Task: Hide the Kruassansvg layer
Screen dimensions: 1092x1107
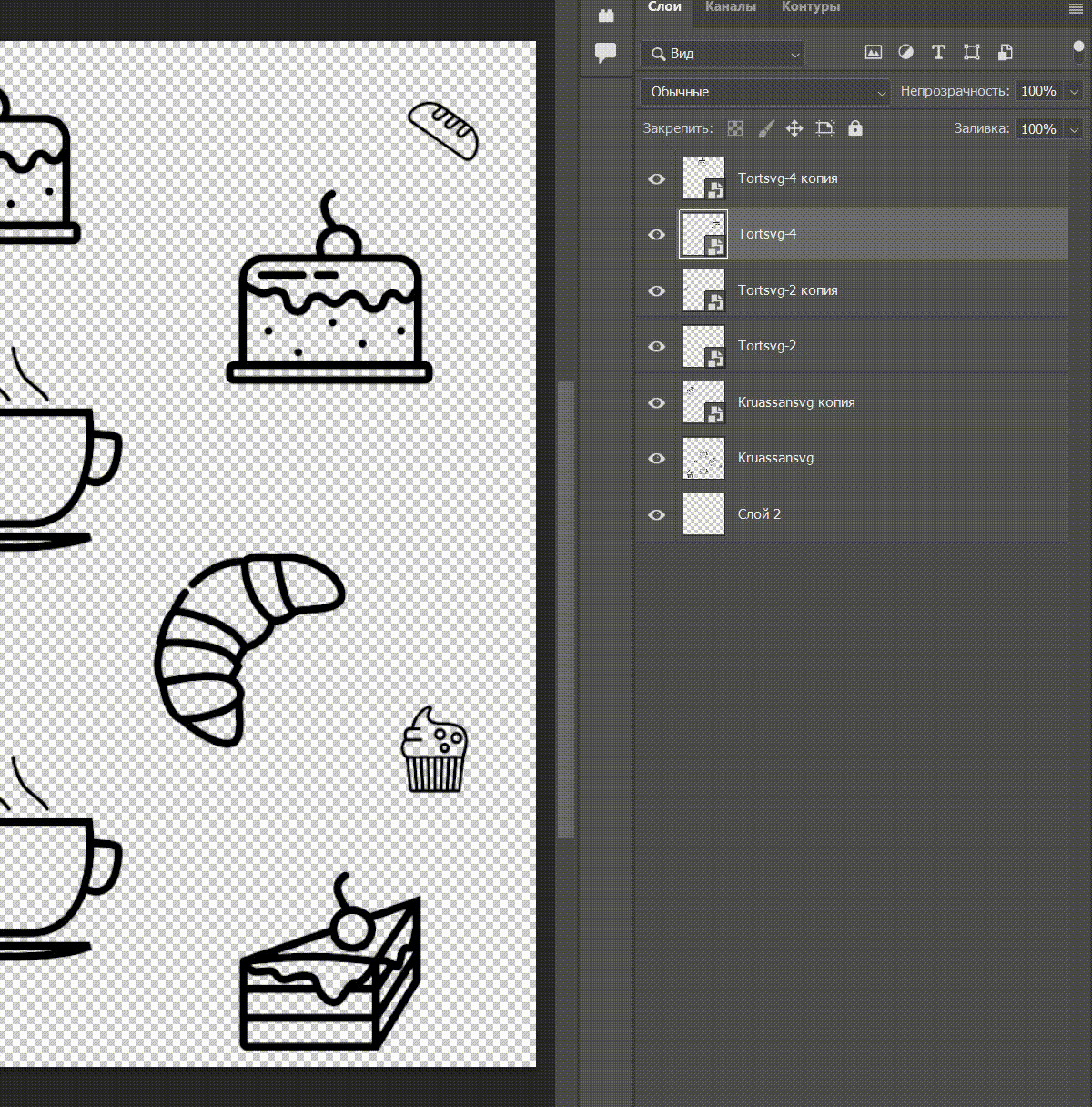Action: pyautogui.click(x=656, y=459)
